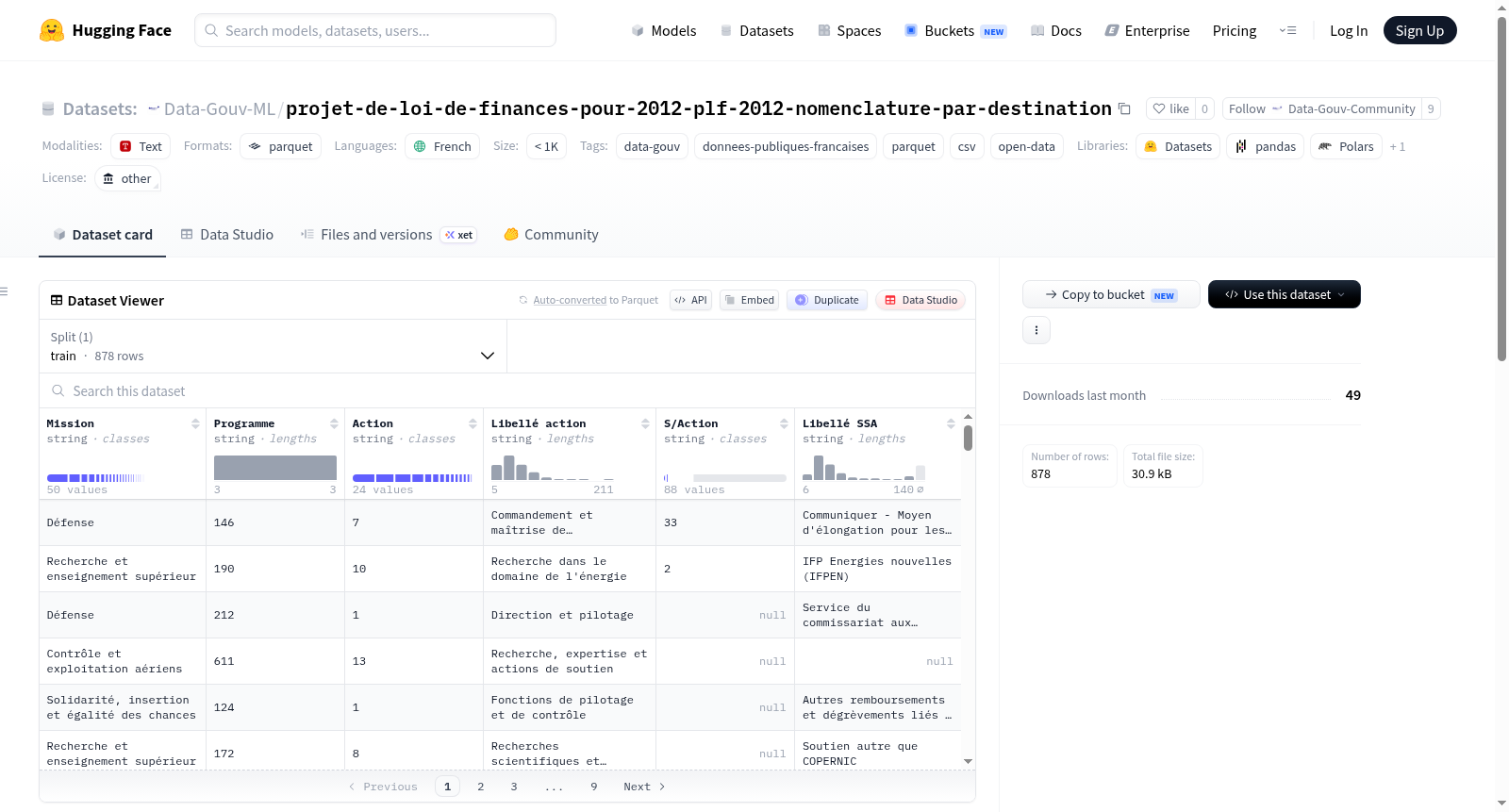
Task: Select the French language tag
Action: click(x=442, y=146)
